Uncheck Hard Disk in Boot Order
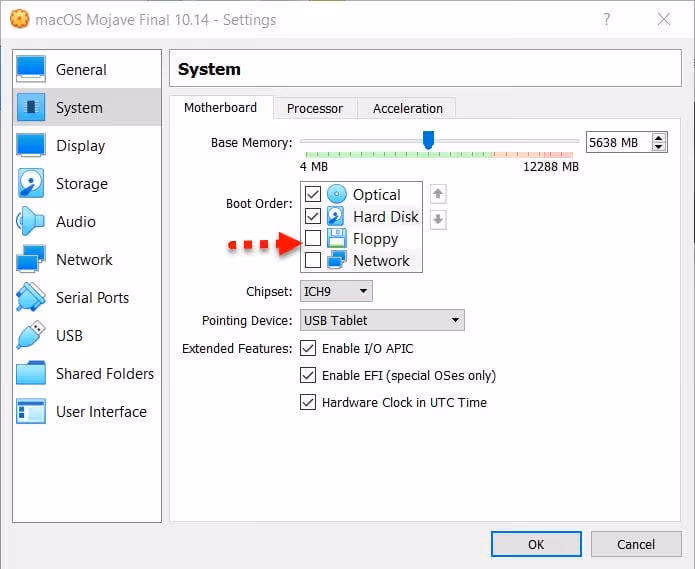Screen dimensions: 695x569 tap(313, 216)
